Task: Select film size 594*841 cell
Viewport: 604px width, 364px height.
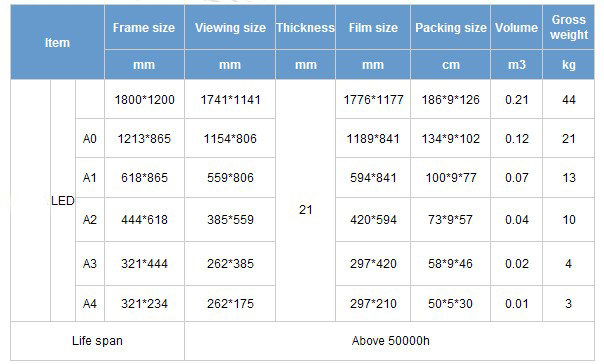Action: [373, 178]
